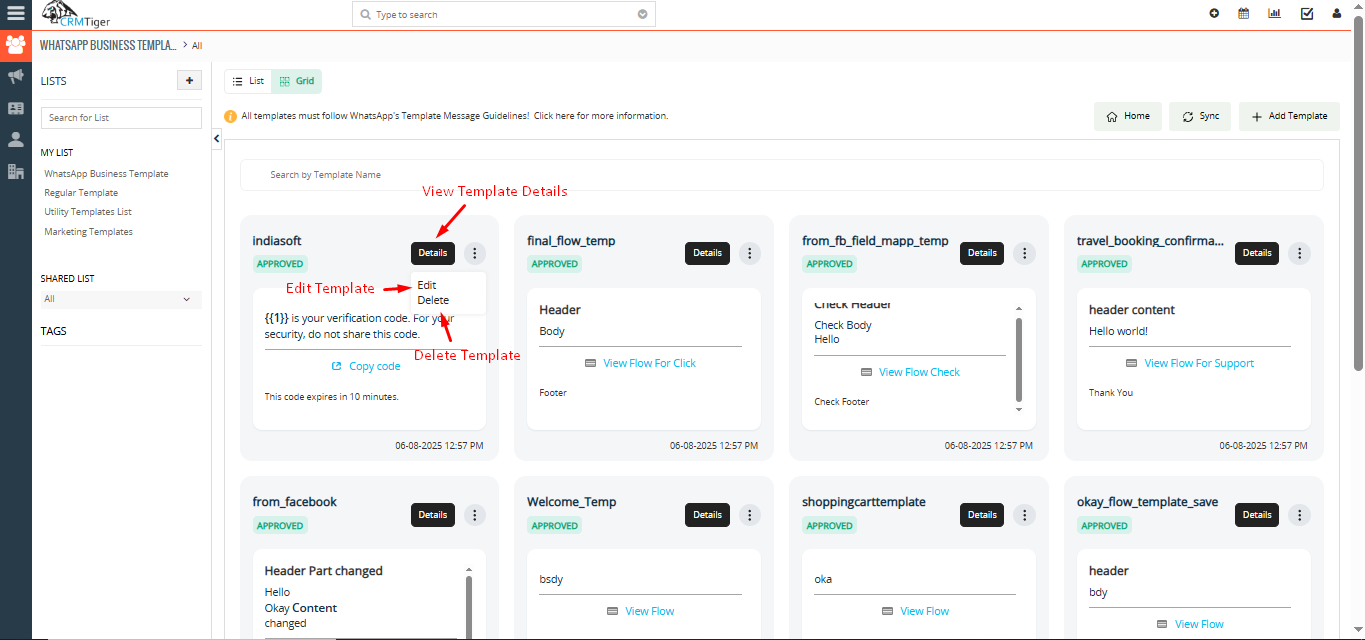View Details of Welcome_Temp template
This screenshot has width=1365, height=640.
707,515
